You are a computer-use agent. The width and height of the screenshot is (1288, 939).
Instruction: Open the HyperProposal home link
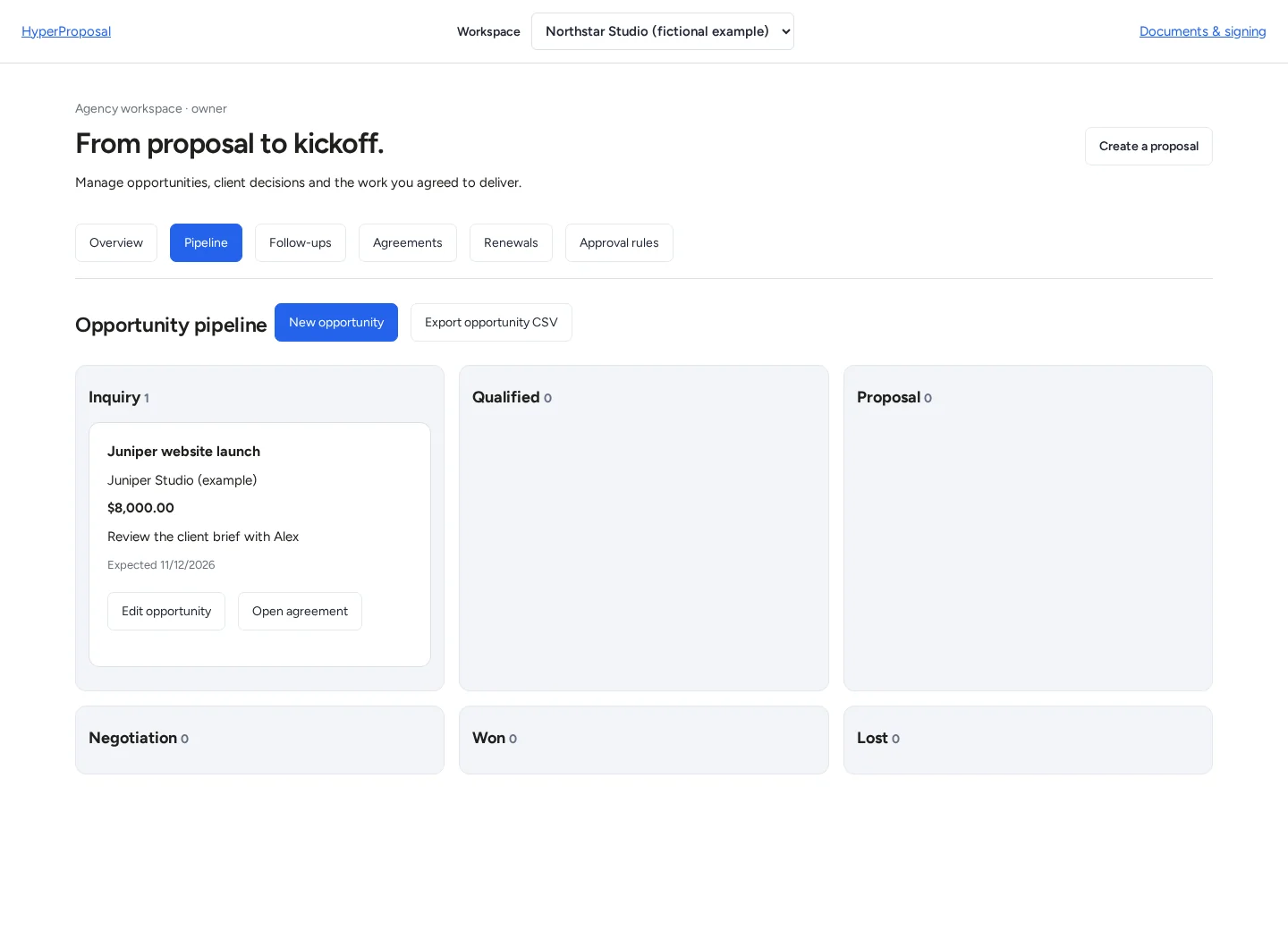[x=66, y=31]
